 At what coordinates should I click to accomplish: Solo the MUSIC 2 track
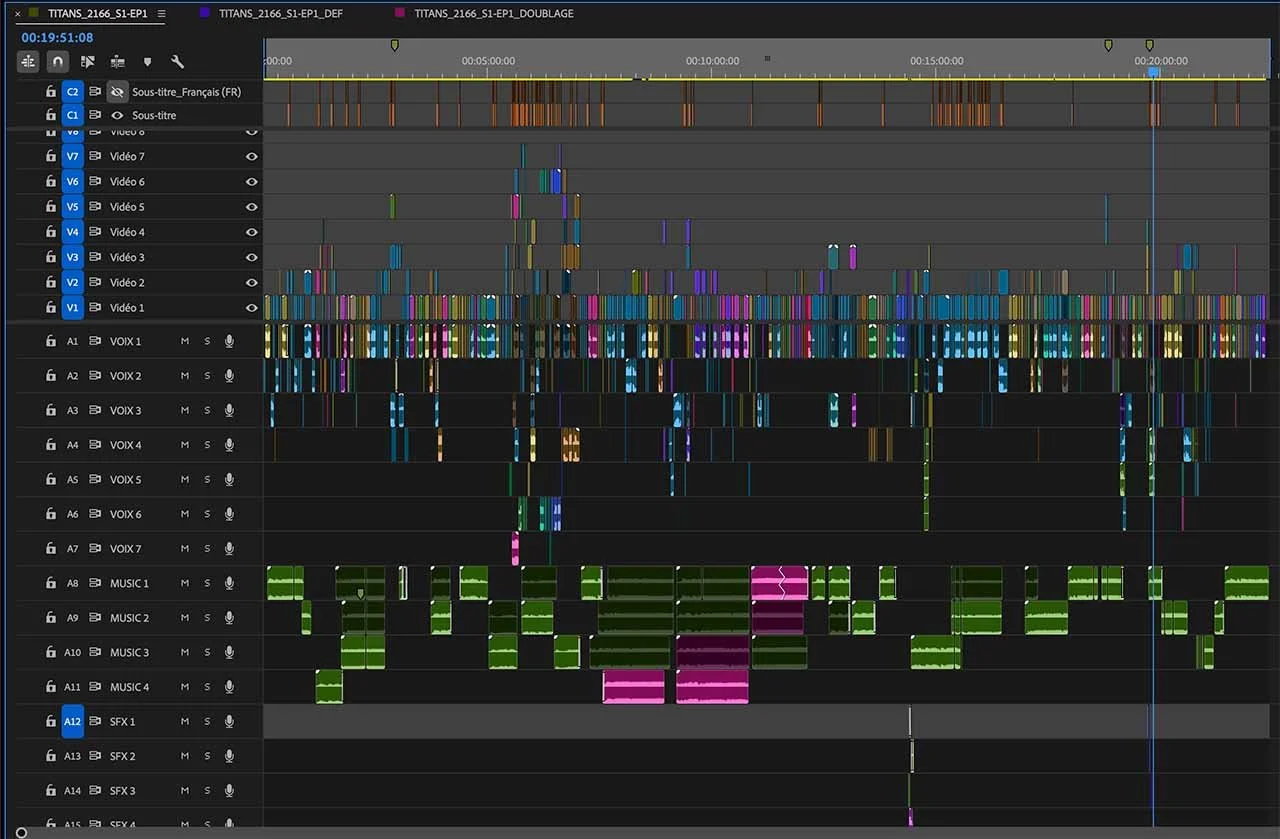pos(207,618)
